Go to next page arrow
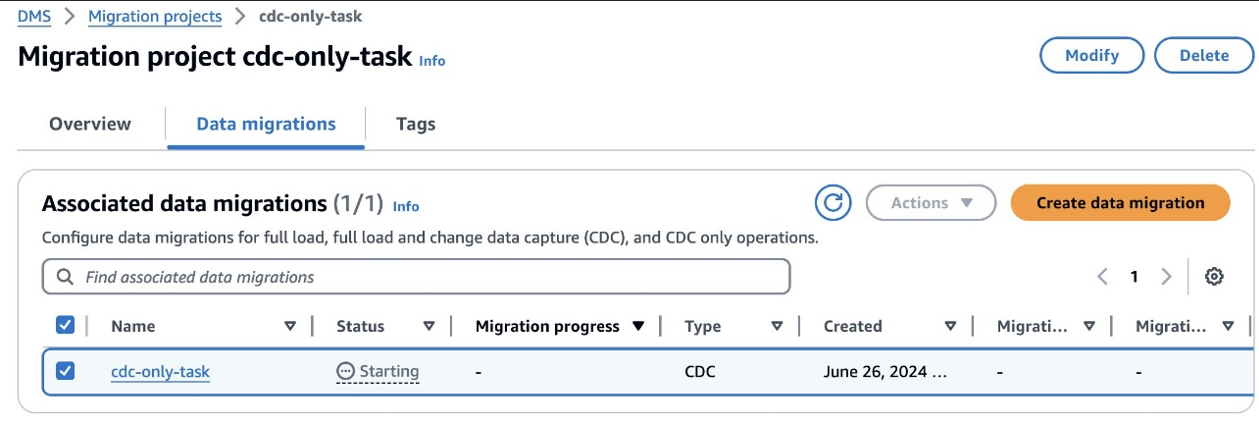The height and width of the screenshot is (422, 1259). tap(1166, 277)
